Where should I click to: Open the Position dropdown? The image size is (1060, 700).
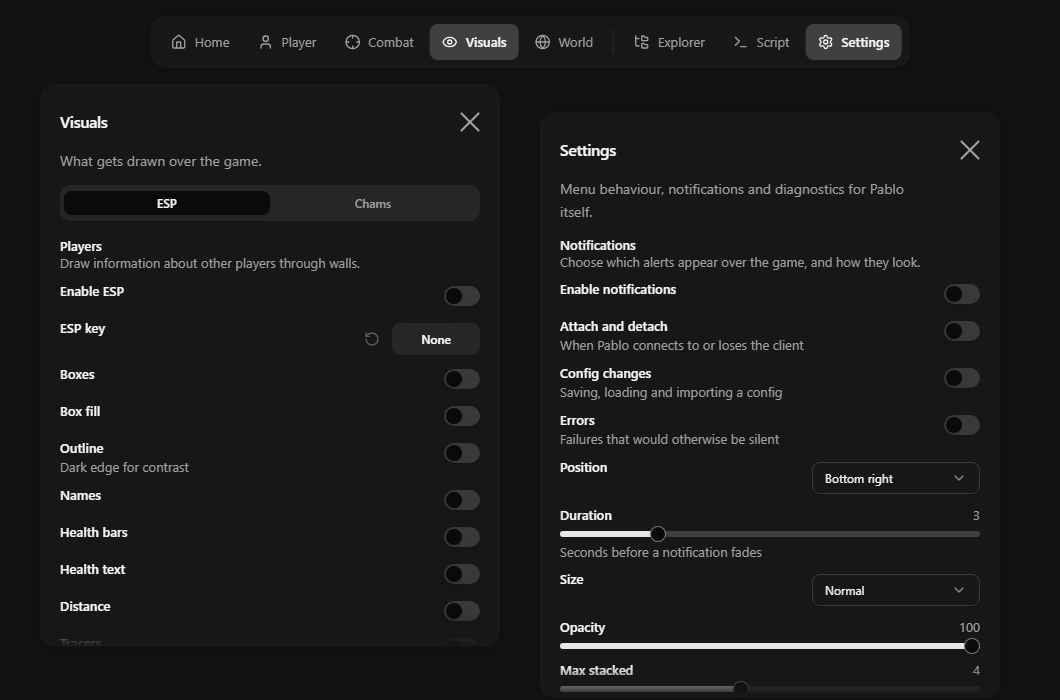pos(896,478)
